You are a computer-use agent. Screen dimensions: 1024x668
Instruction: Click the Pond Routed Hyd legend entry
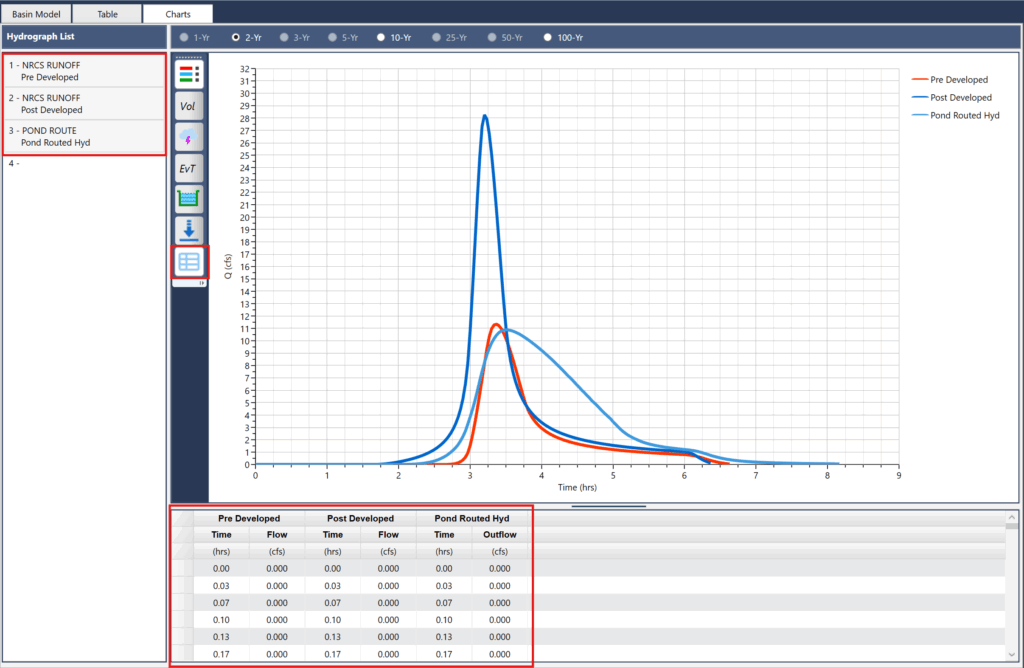[964, 116]
